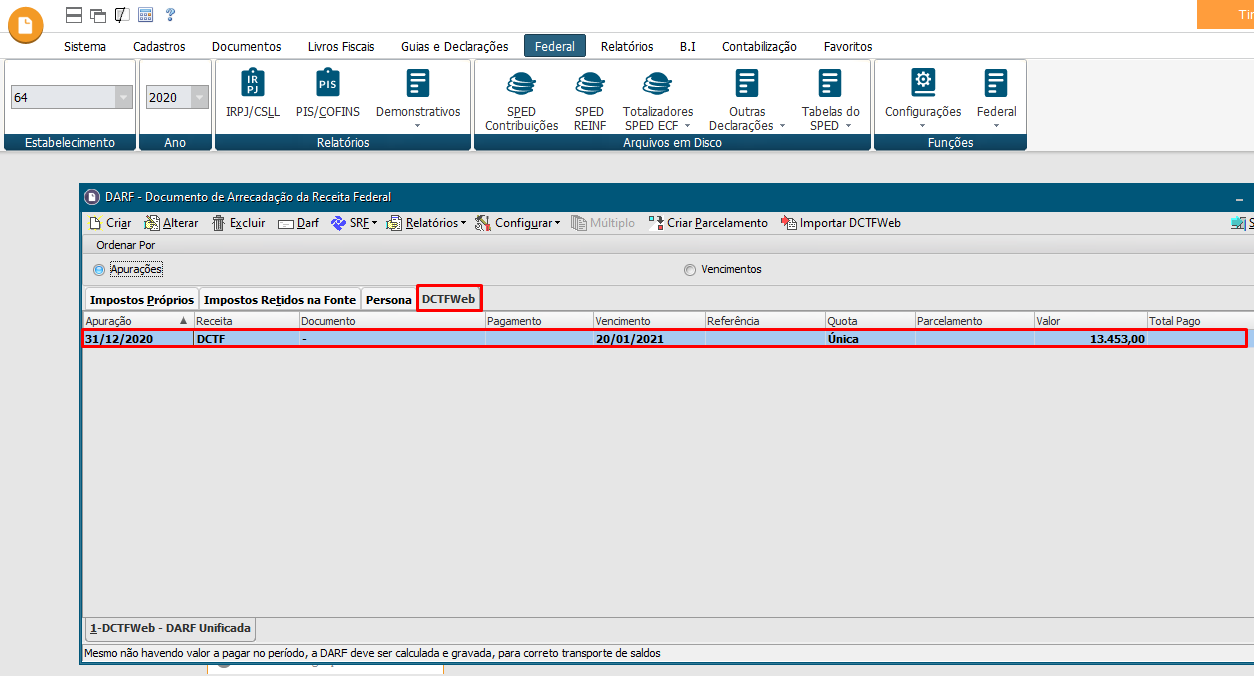Click the SPED Contribuições icon
Screen dimensions: 1254x676
point(521,84)
